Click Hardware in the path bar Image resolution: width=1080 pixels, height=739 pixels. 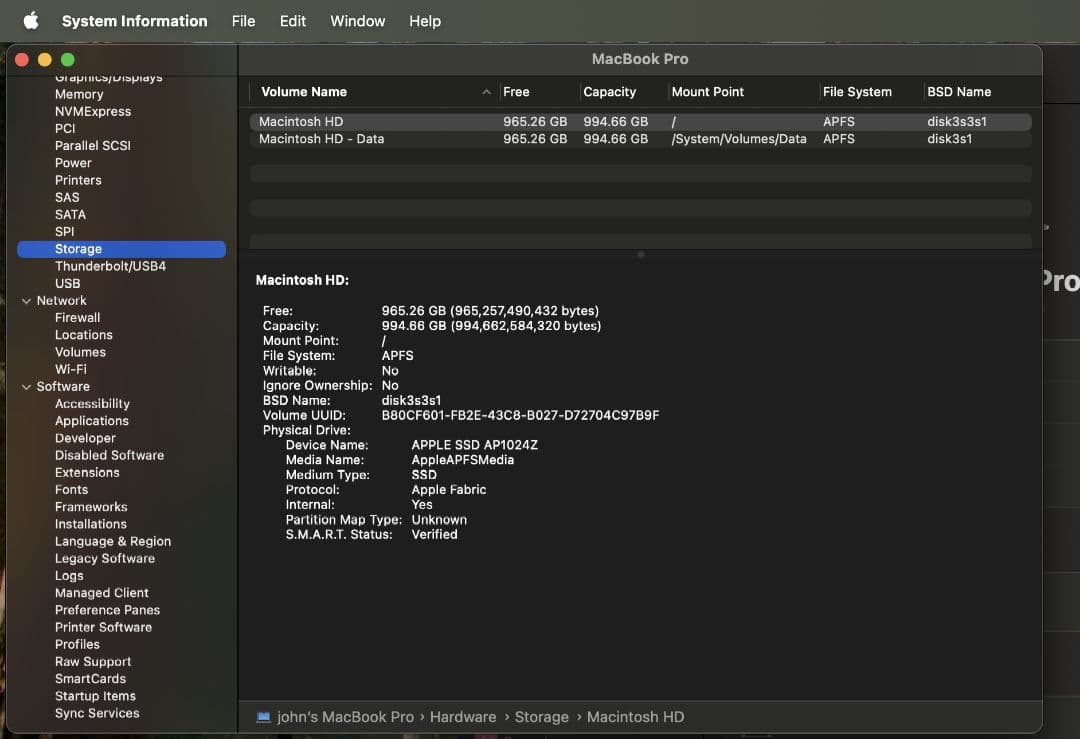click(463, 717)
